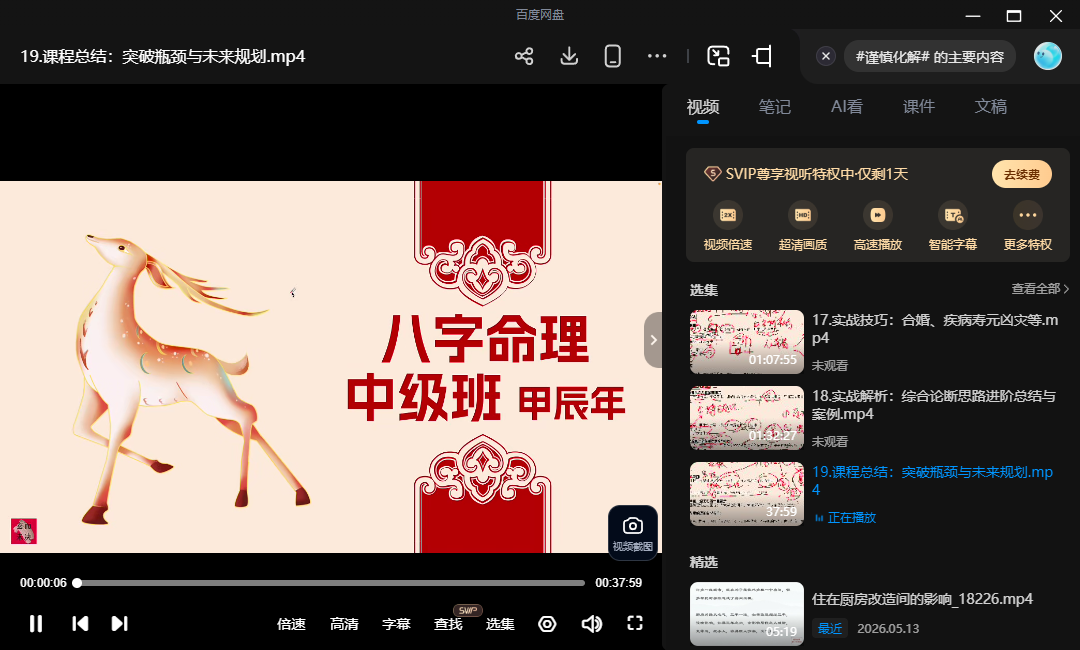
Task: Click the 正在播放 now playing label
Action: [851, 518]
